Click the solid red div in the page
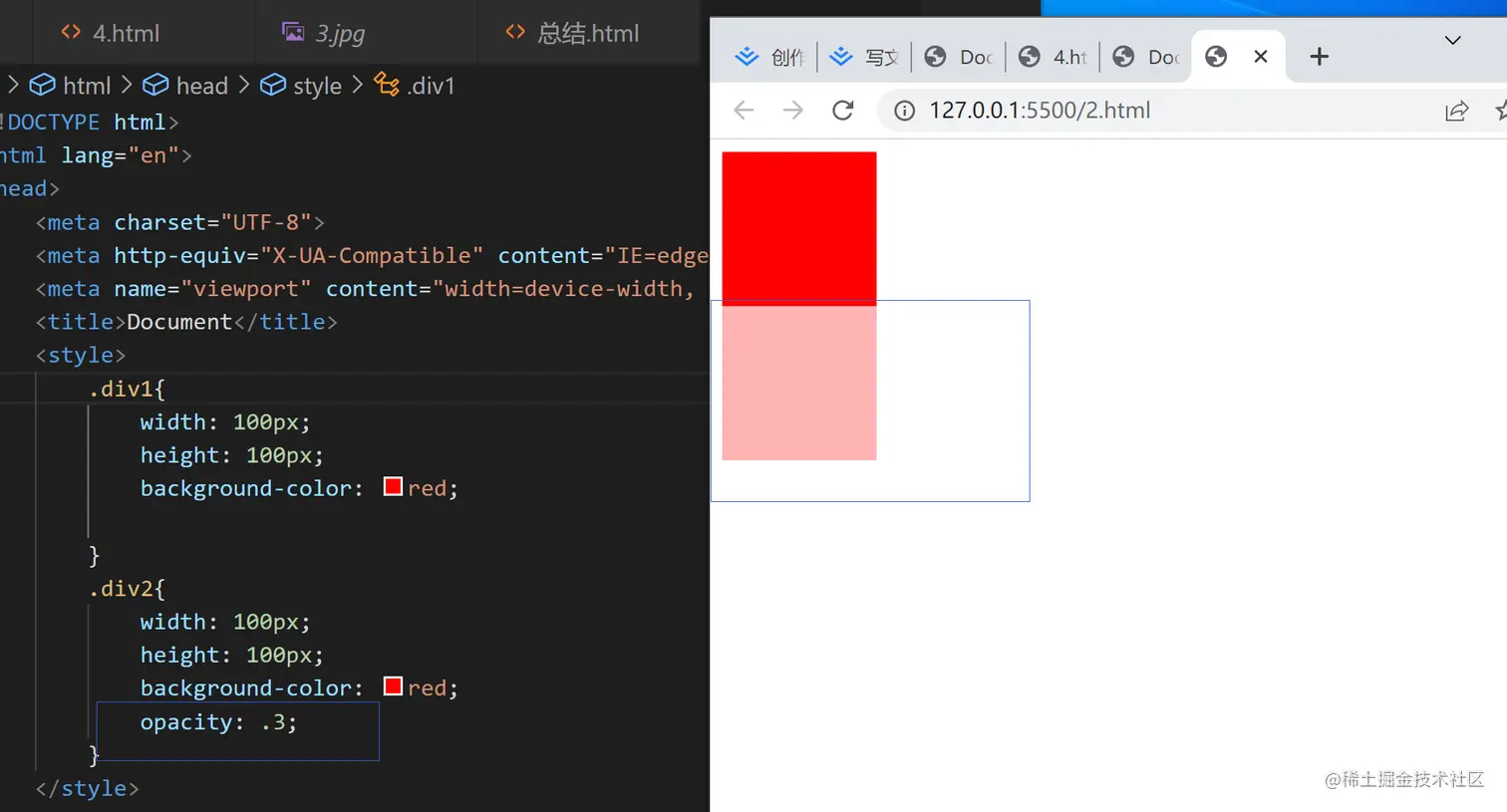 (x=799, y=228)
